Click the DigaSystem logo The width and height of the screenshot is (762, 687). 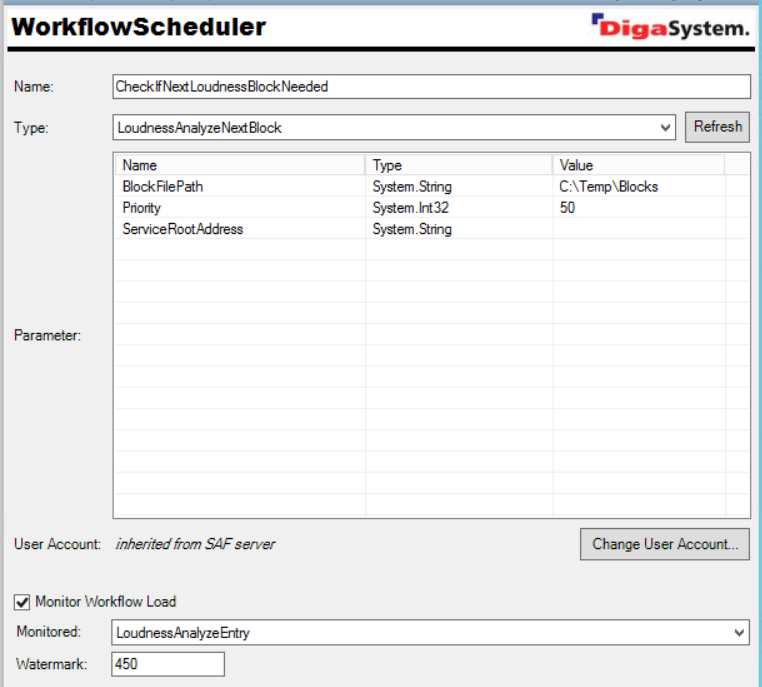pos(669,27)
